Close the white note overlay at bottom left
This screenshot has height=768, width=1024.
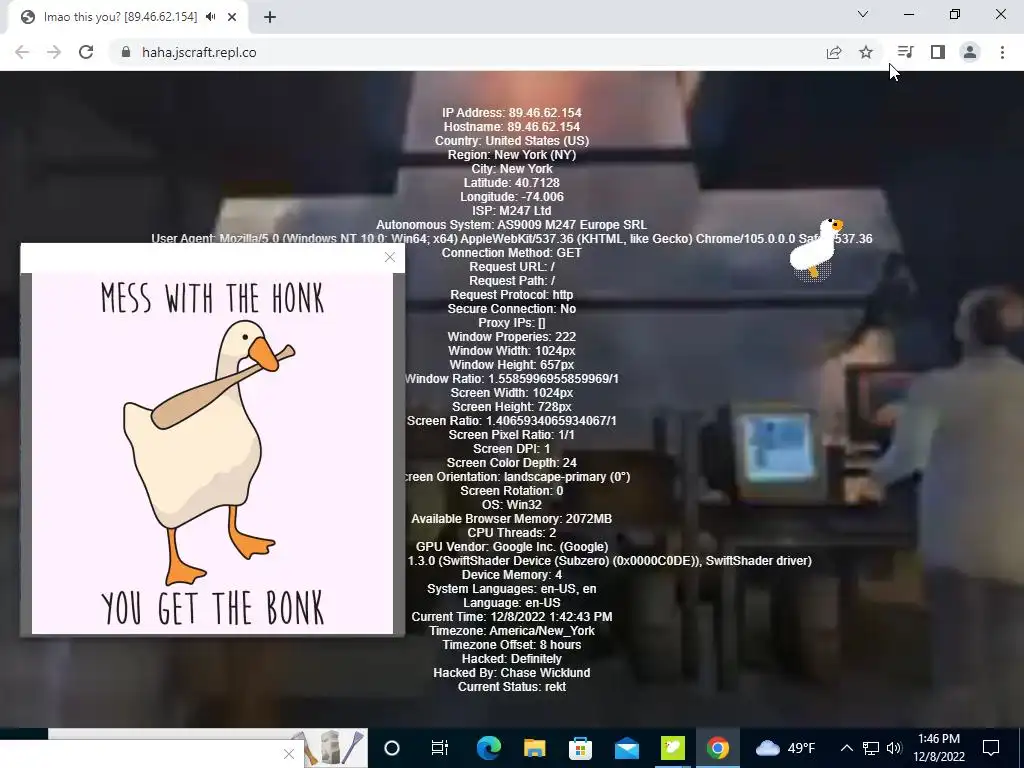coord(289,754)
